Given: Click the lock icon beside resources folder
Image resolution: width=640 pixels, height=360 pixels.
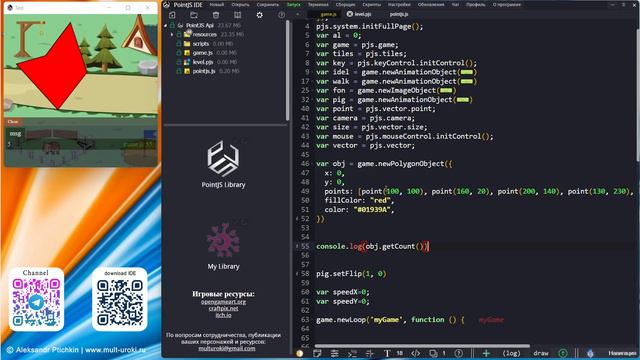Looking at the screenshot, I should tap(179, 34).
